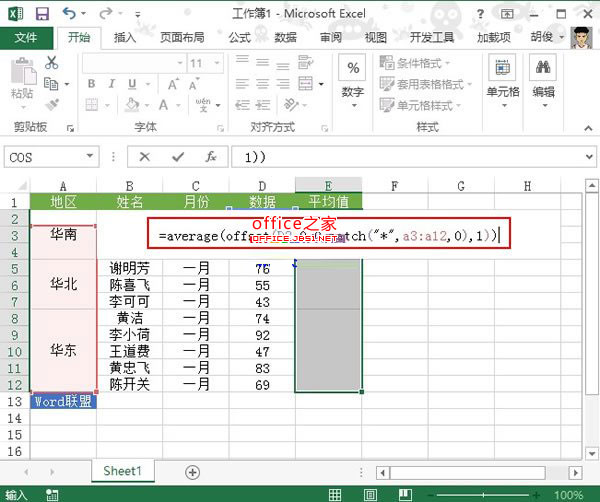Click the Cancel X formula button
The width and height of the screenshot is (600, 502).
(145, 156)
